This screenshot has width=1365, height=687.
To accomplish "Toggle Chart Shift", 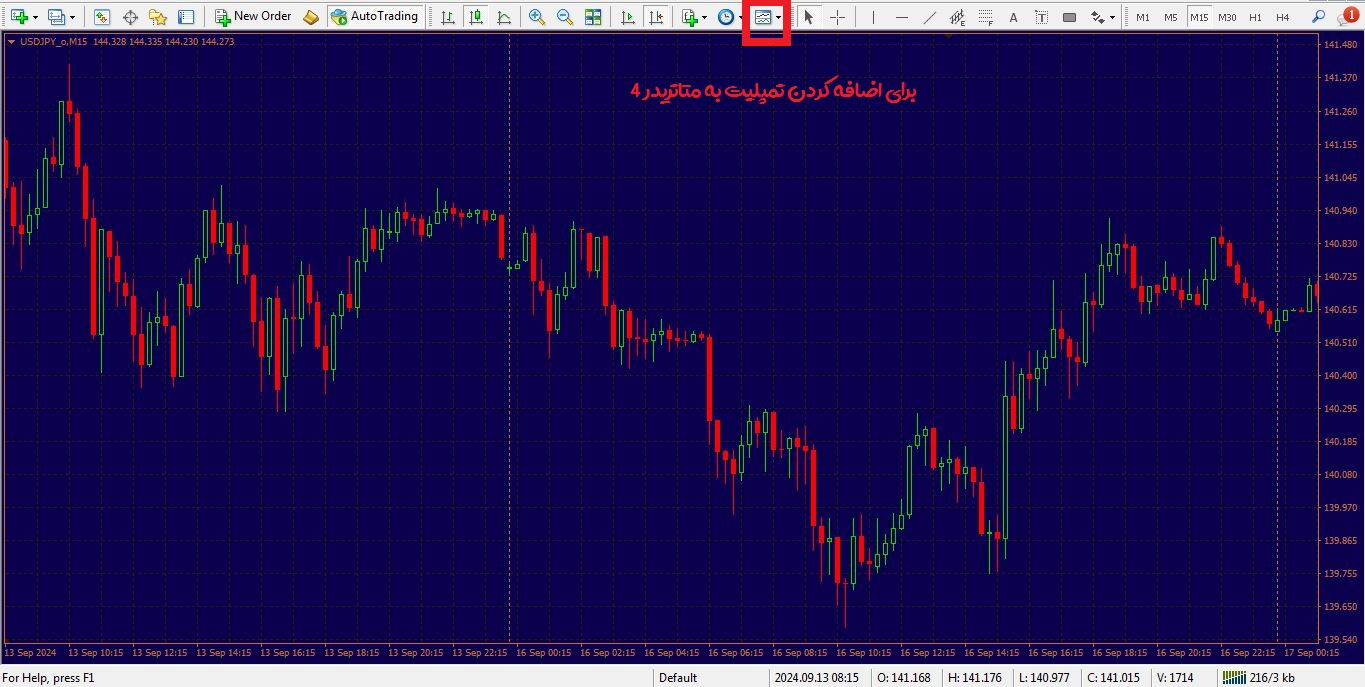I will [x=656, y=17].
